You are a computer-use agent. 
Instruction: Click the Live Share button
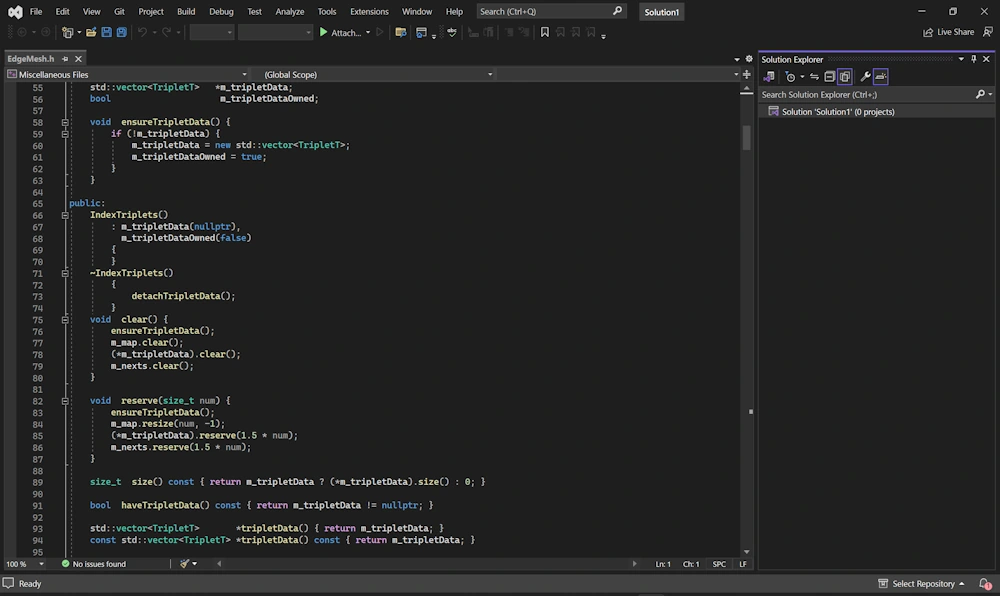(949, 32)
